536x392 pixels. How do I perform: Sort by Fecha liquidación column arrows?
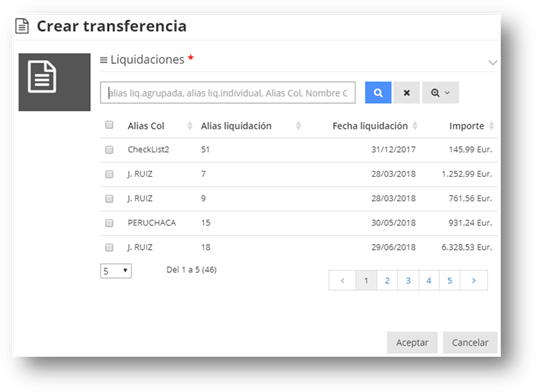click(415, 126)
